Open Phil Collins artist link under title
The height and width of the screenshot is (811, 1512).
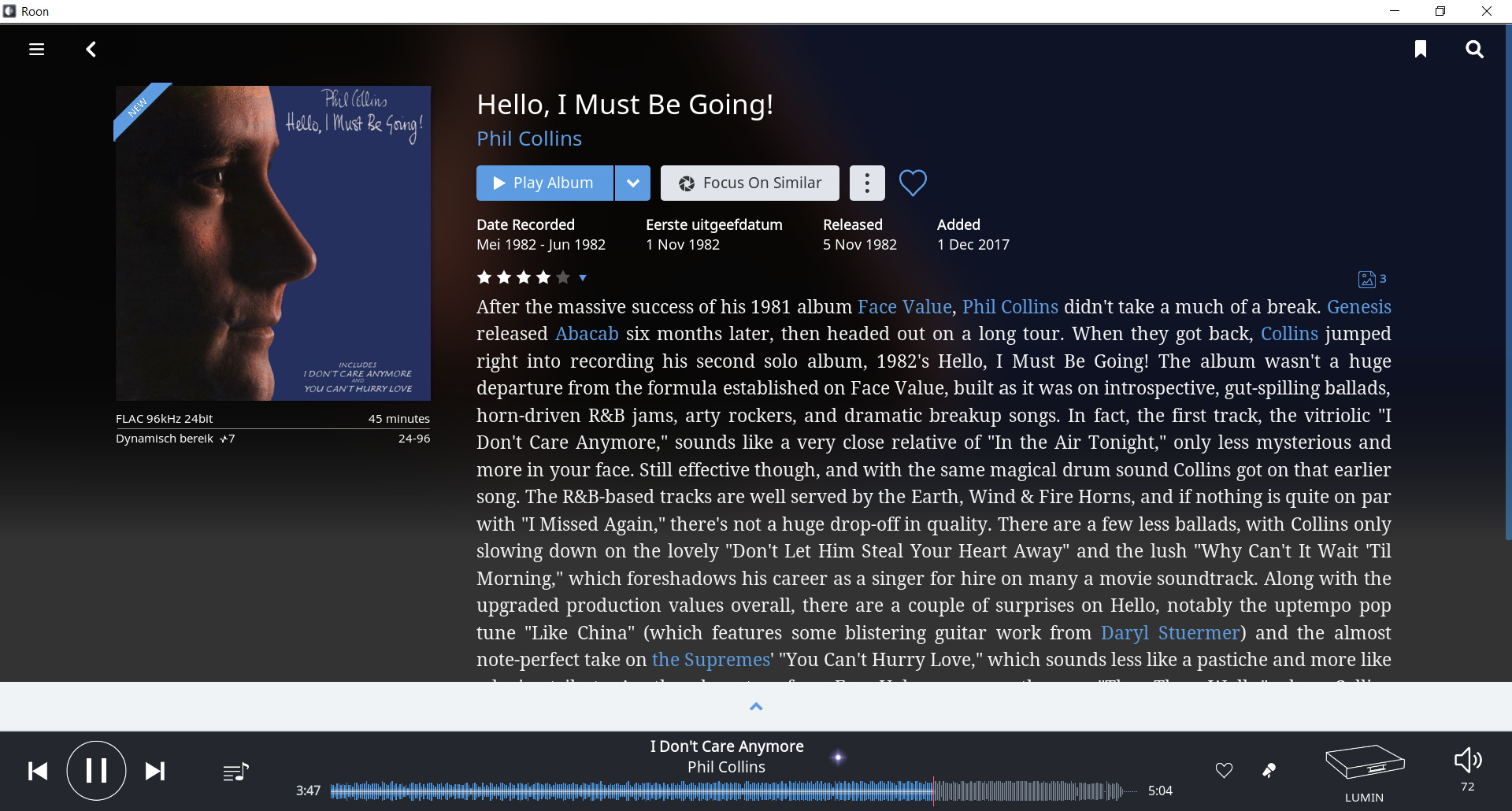[529, 139]
